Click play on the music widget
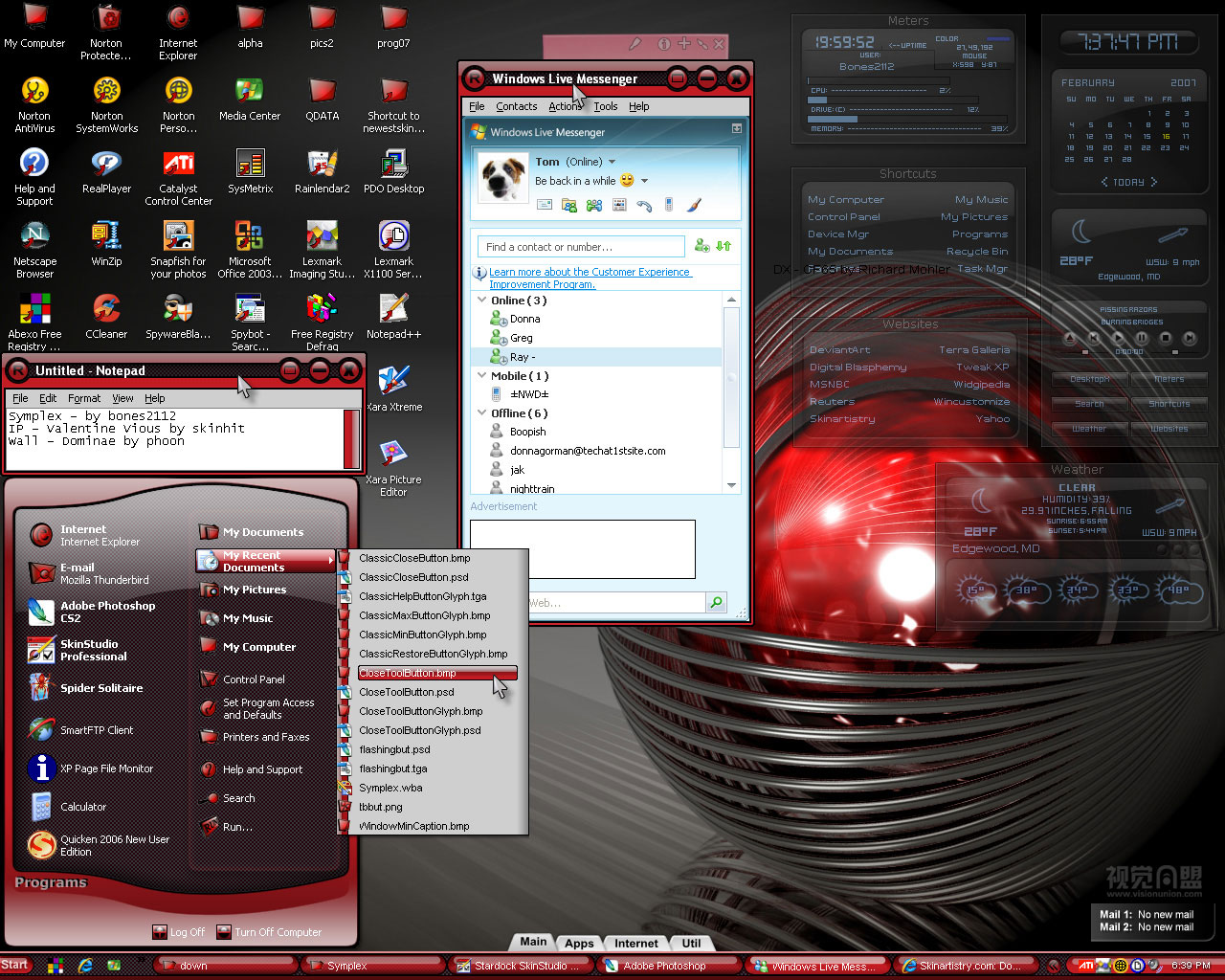 click(1118, 338)
